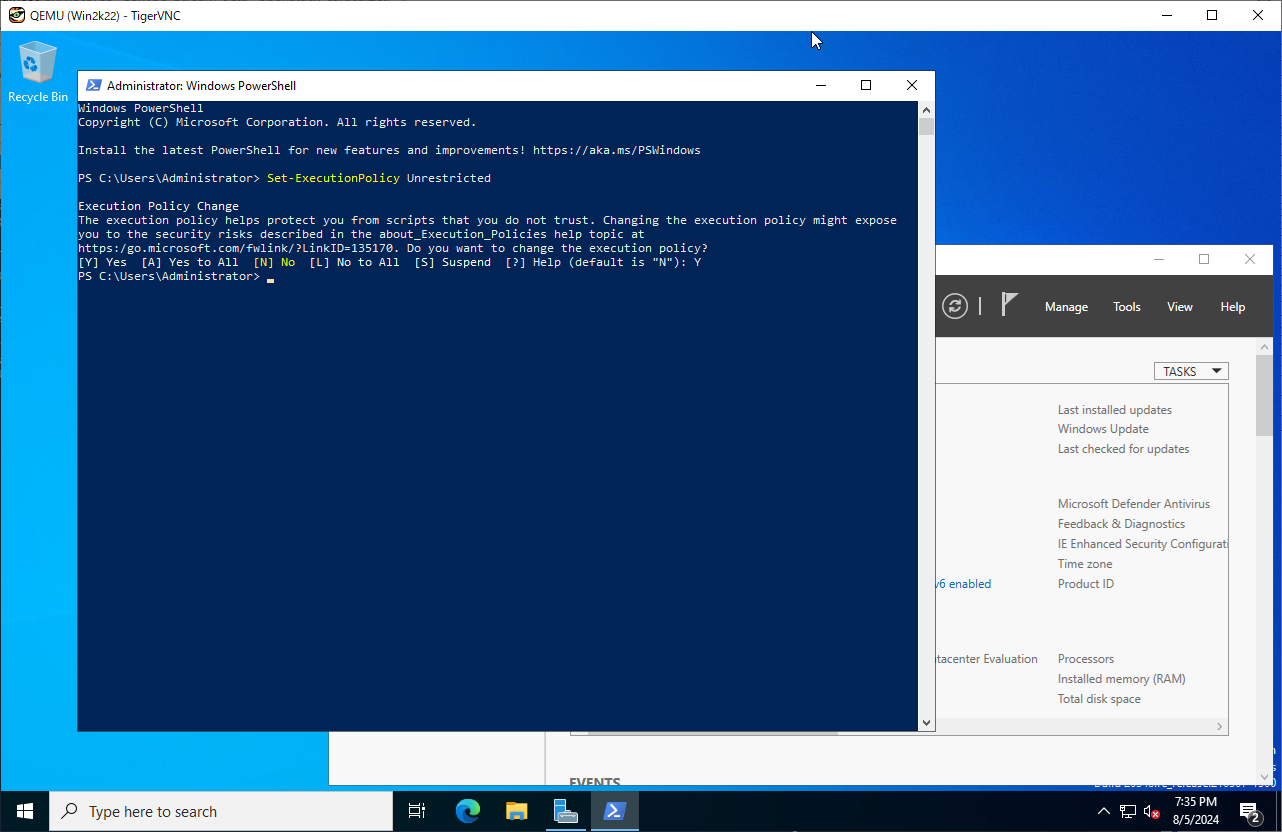Click 'Set-ExecutionPolicy' command text in PowerShell

click(x=333, y=178)
